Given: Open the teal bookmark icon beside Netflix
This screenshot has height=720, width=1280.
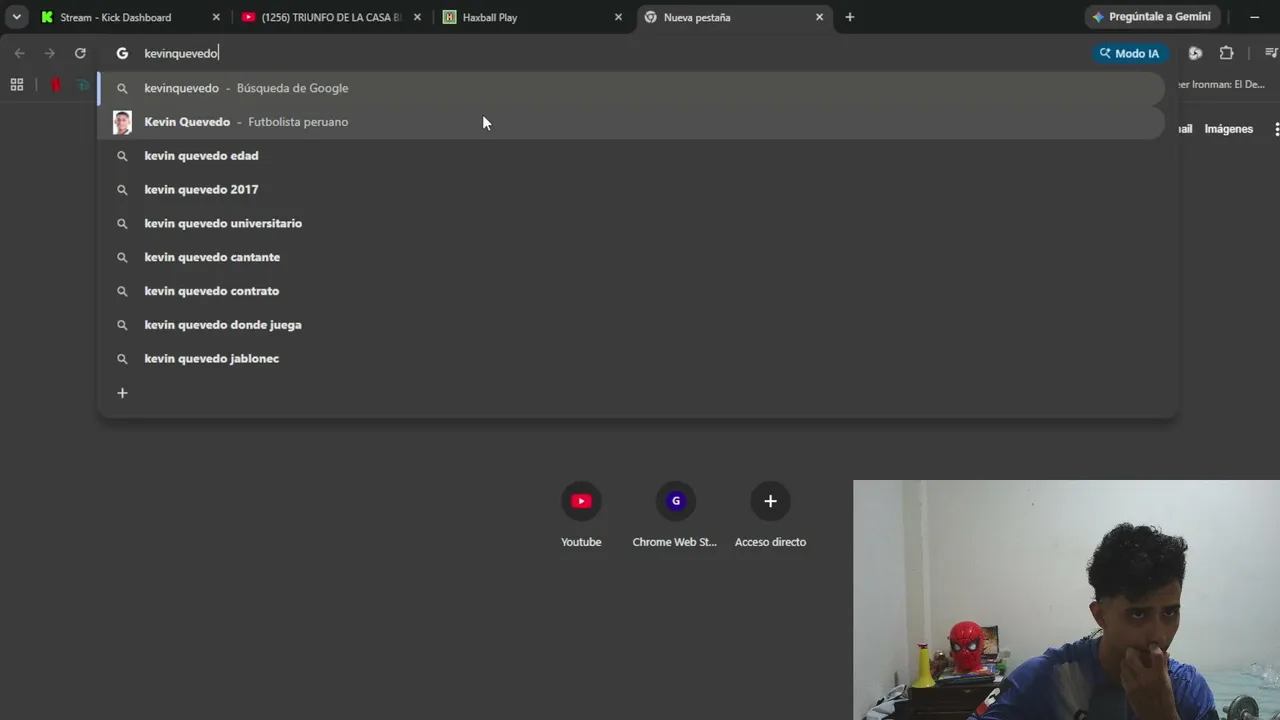Looking at the screenshot, I should (x=84, y=85).
